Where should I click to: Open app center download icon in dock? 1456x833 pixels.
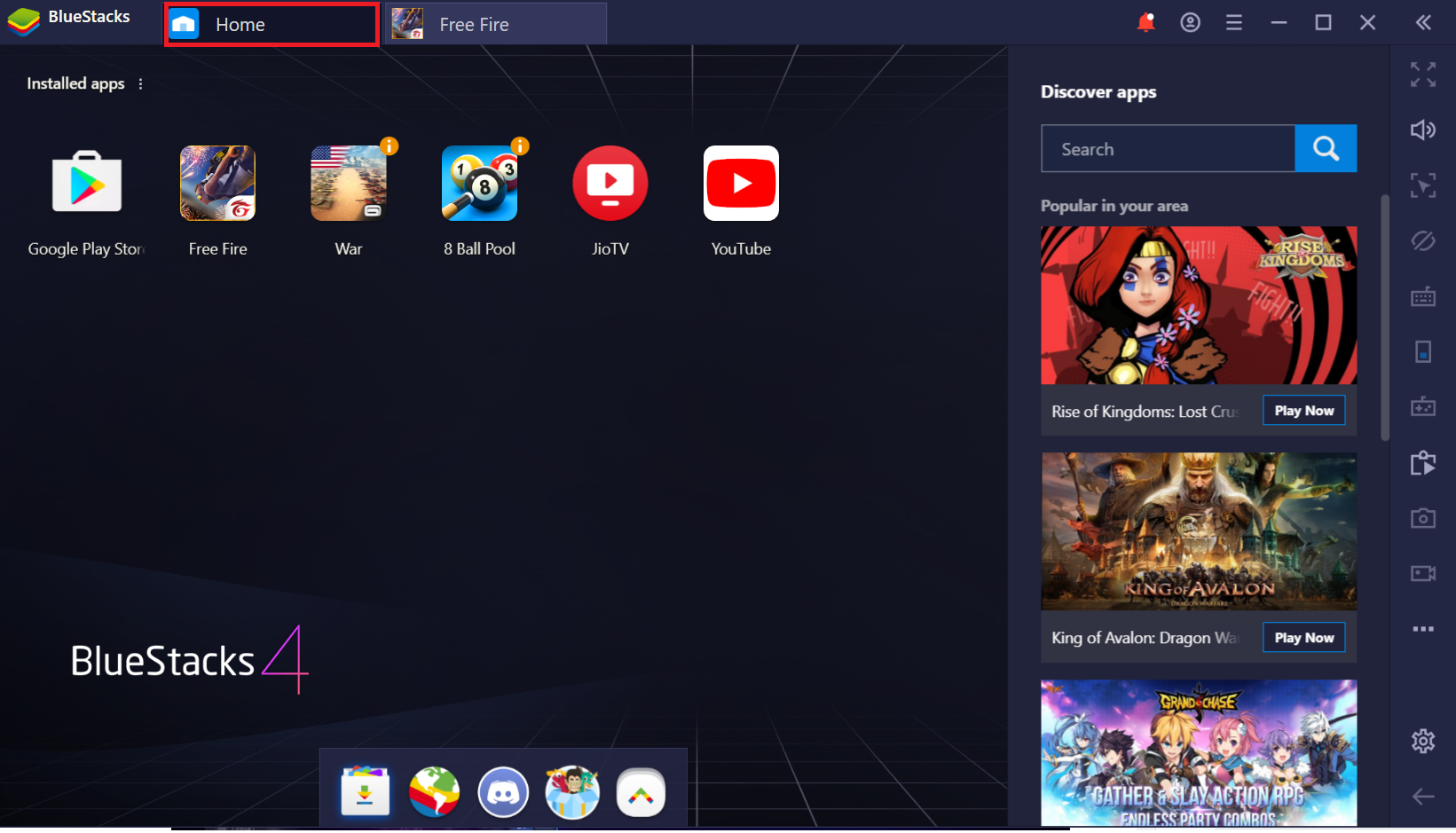coord(365,791)
